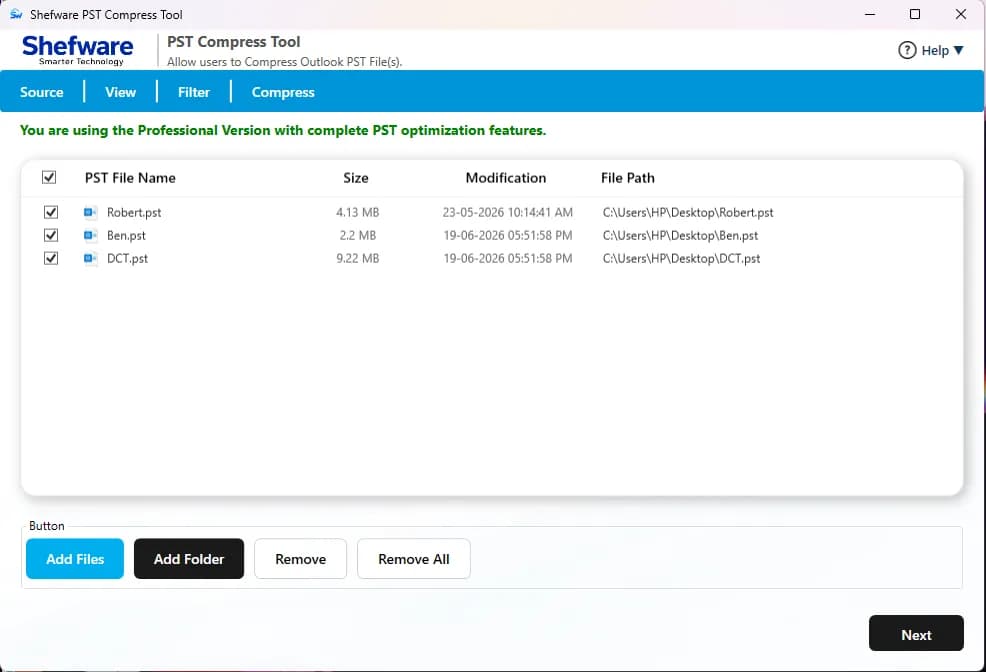Uncheck the Robert.pst checkbox
The image size is (986, 672).
[51, 212]
